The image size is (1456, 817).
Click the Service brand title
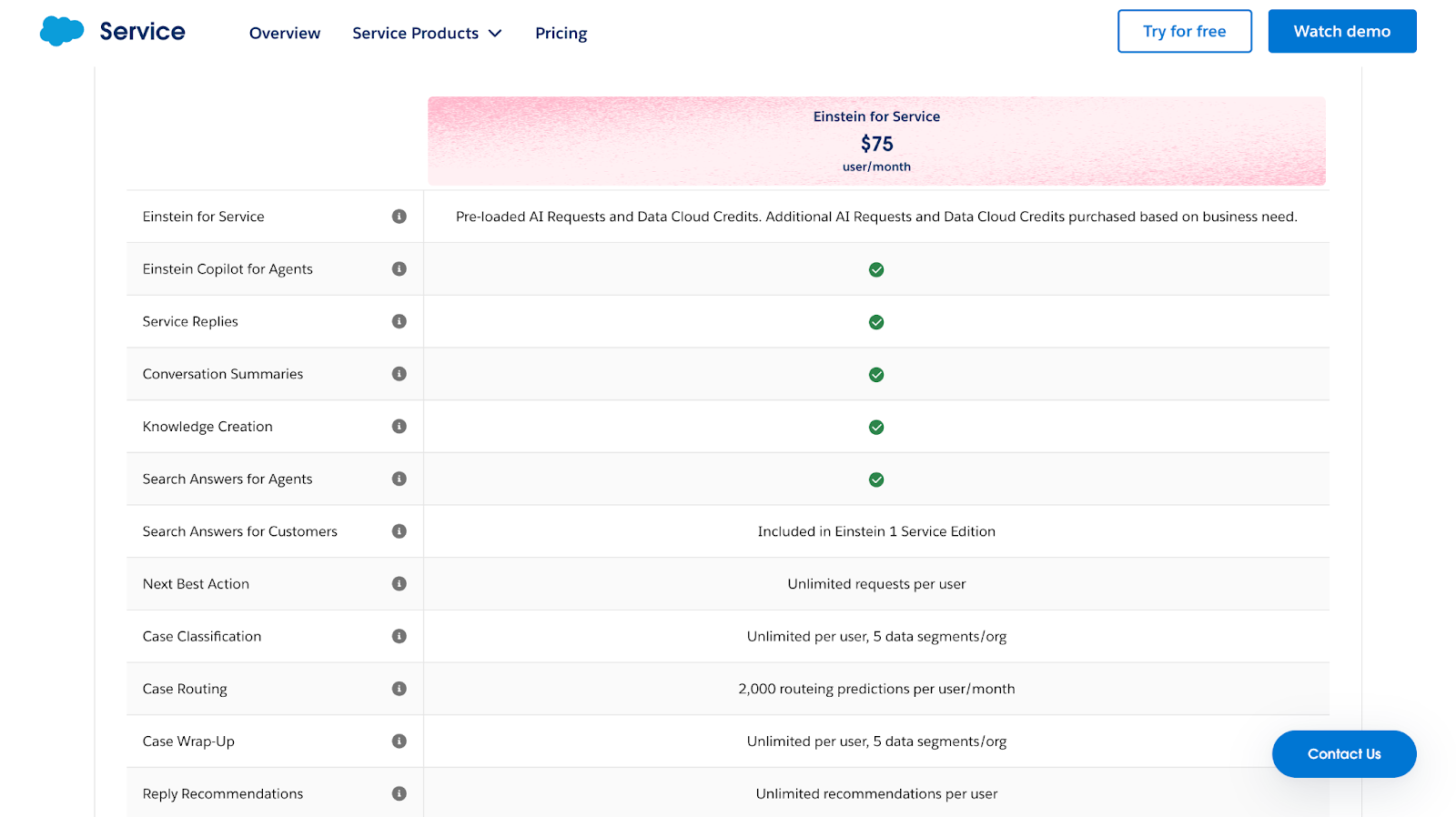point(142,31)
